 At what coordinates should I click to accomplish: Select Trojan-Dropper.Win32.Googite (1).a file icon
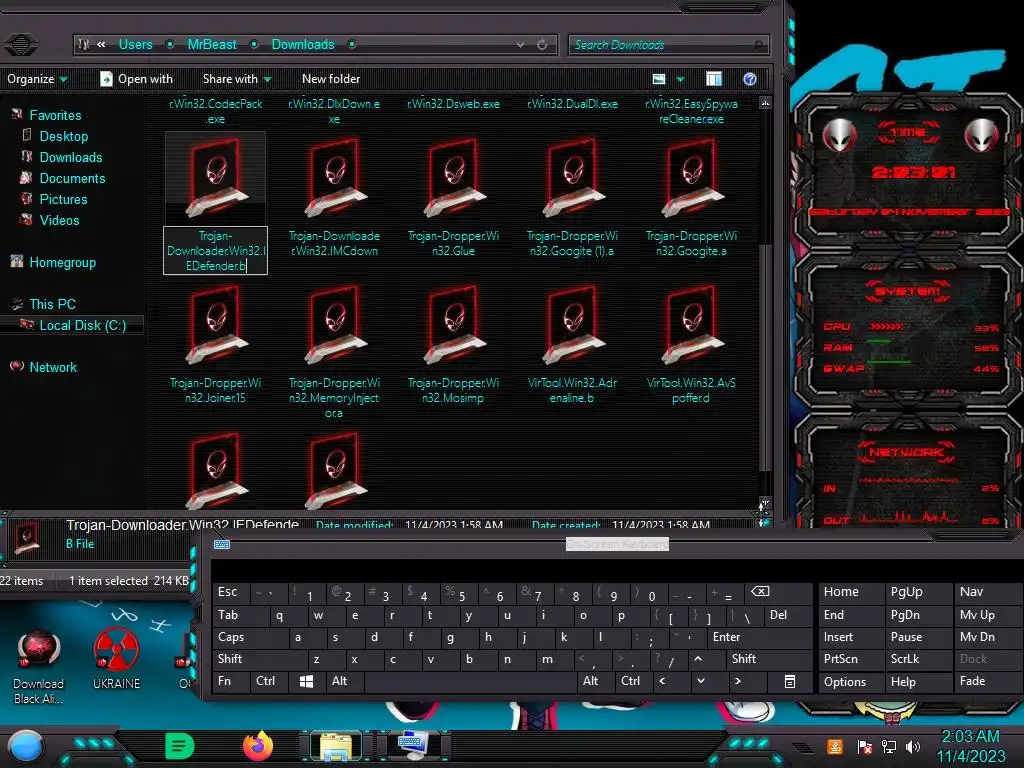(x=572, y=178)
